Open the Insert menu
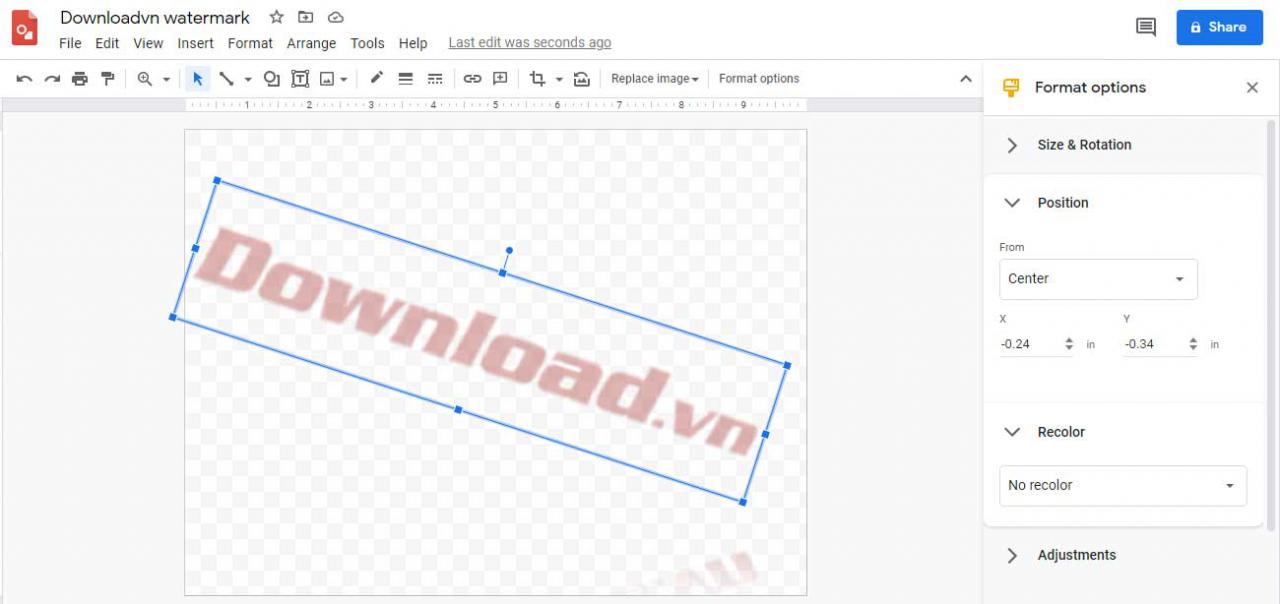Image resolution: width=1280 pixels, height=604 pixels. [x=196, y=43]
